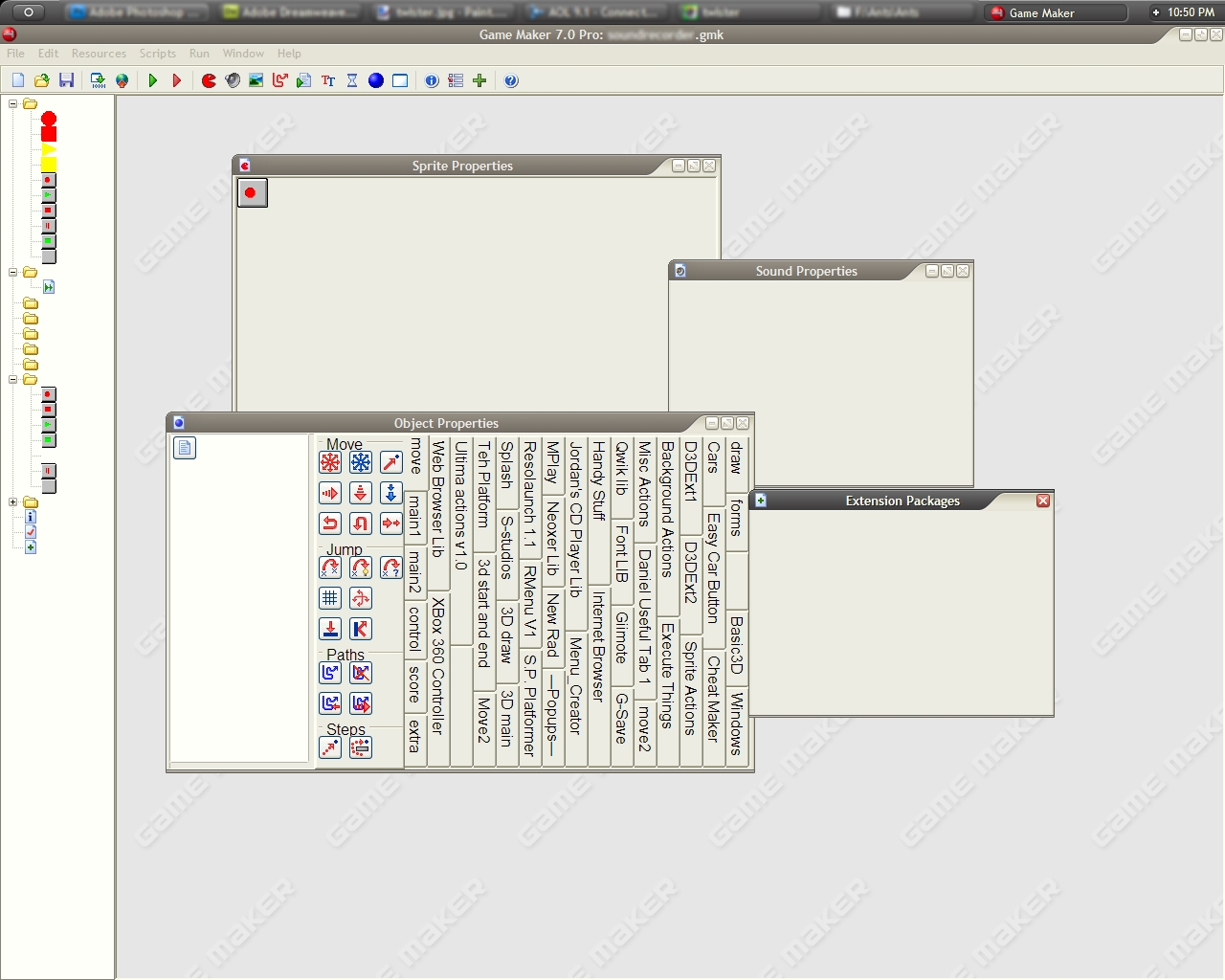Select the blue Move Free action icon

(361, 462)
